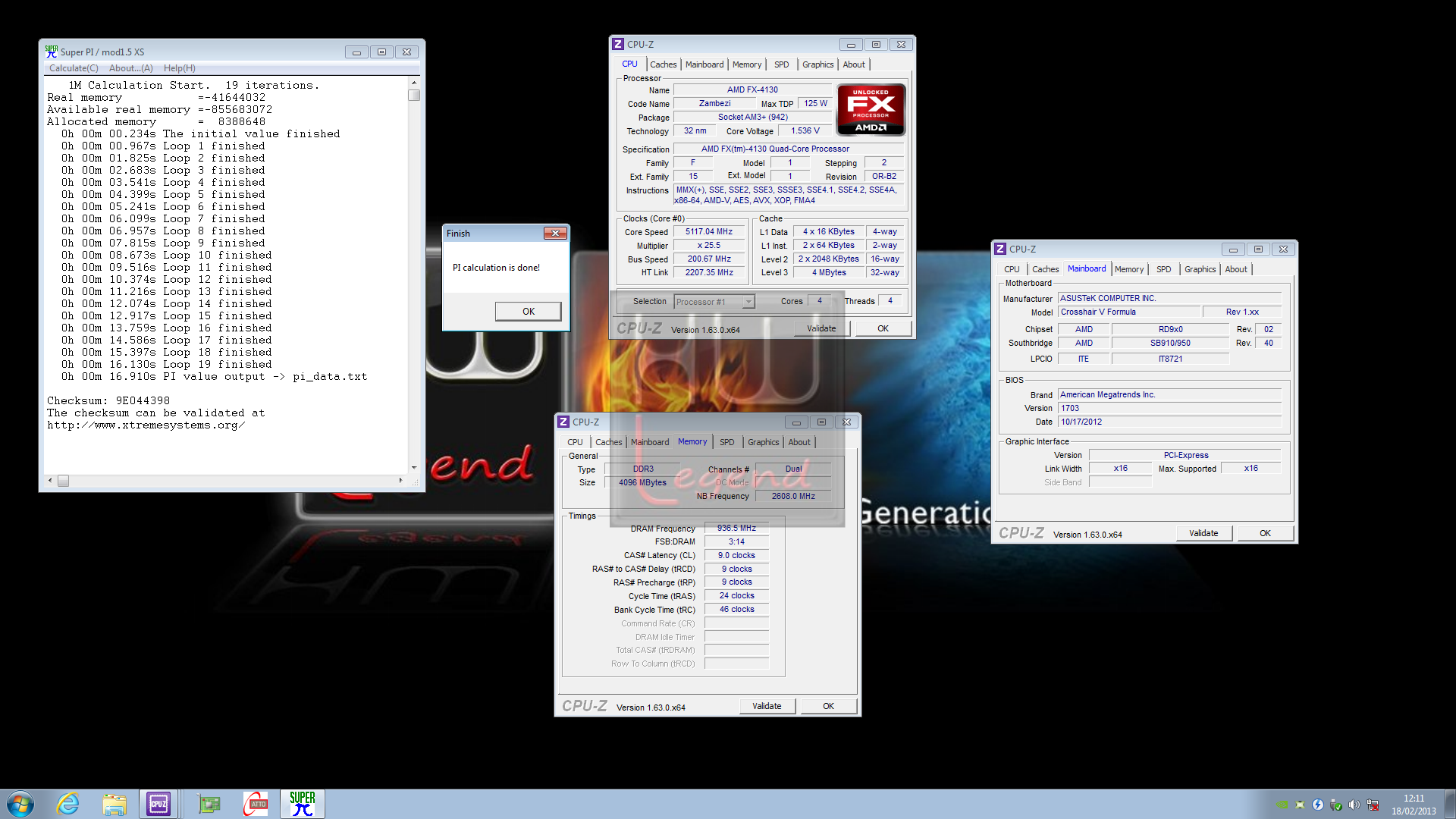Click the Loop 19 finished line
The height and width of the screenshot is (819, 1456).
tap(167, 364)
